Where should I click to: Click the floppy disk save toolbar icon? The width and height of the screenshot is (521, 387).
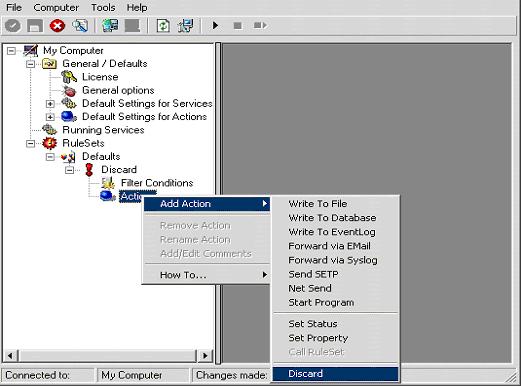pyautogui.click(x=35, y=26)
